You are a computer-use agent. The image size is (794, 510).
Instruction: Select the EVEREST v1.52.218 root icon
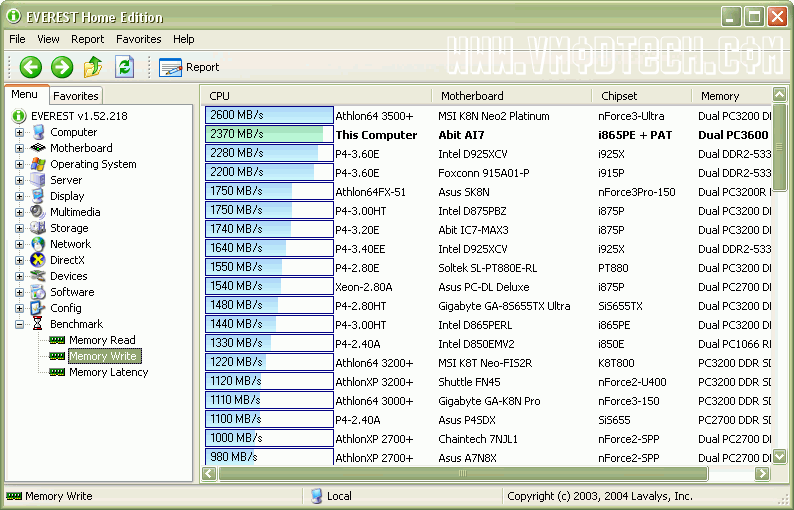point(19,116)
